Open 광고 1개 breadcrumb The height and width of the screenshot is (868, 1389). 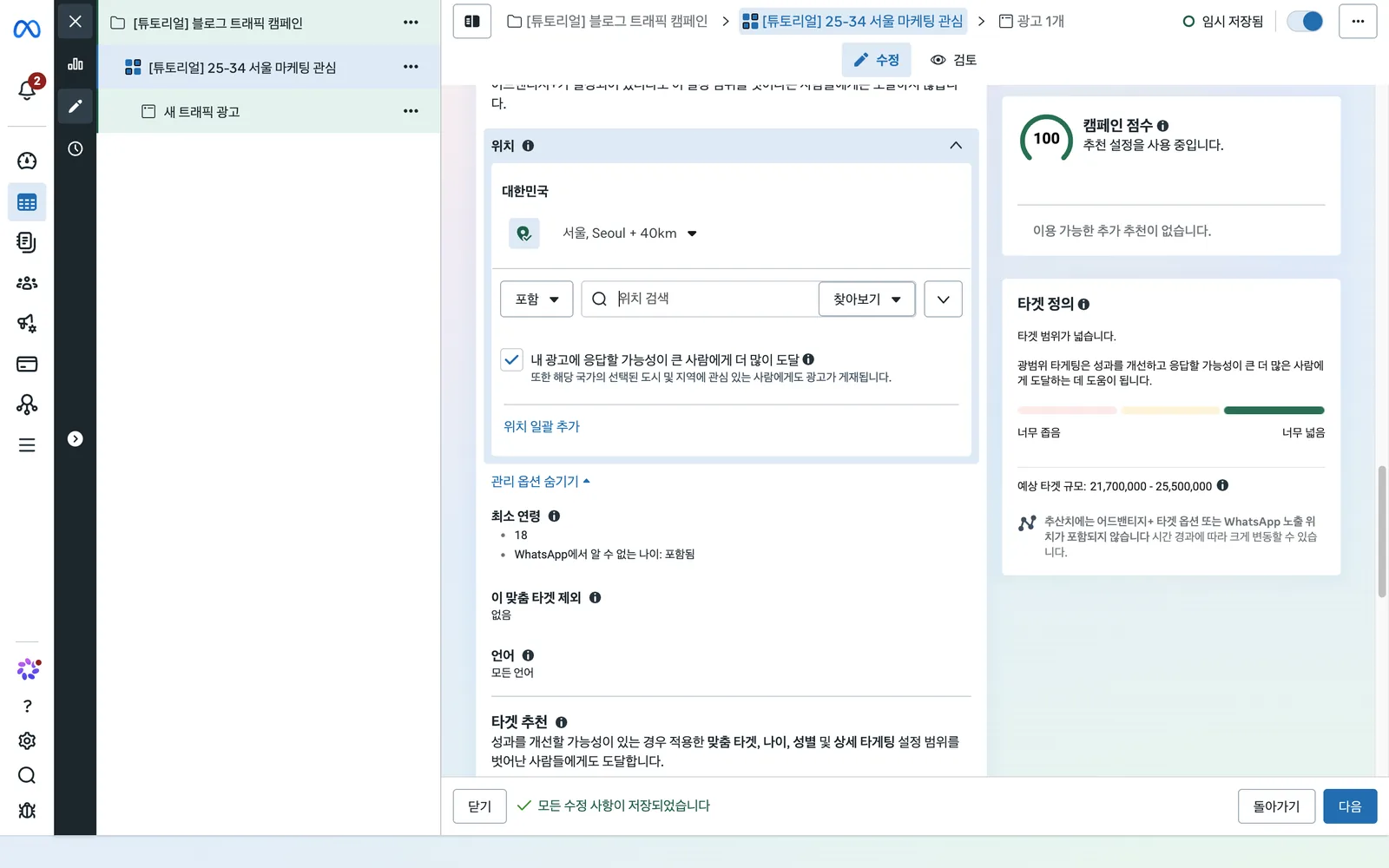1031,21
